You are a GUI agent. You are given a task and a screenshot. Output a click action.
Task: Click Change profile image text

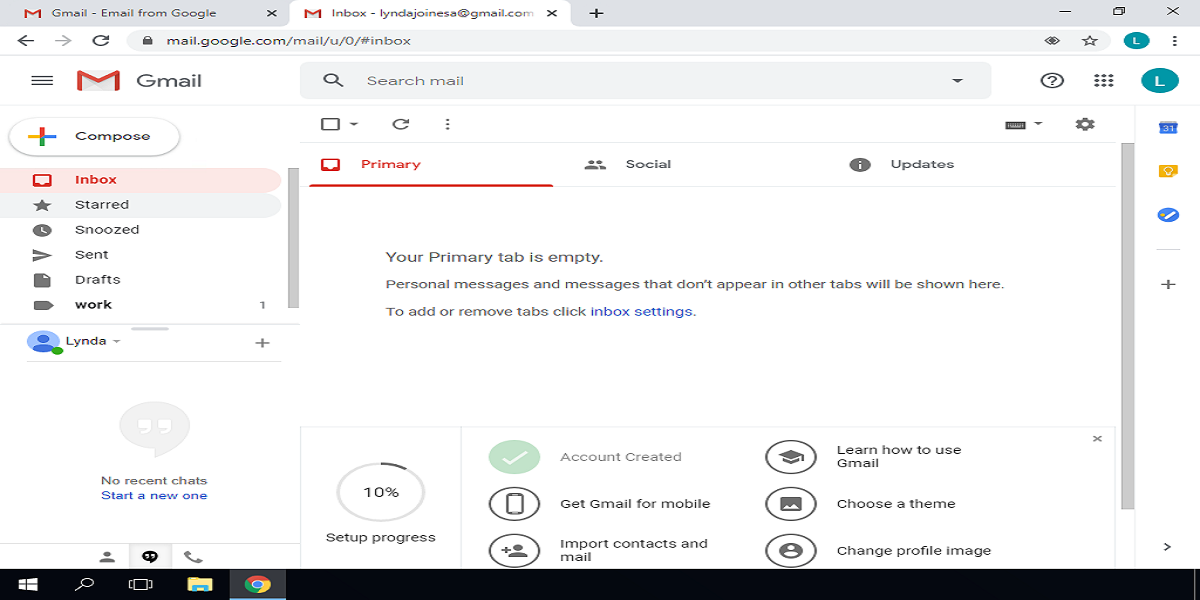click(914, 551)
